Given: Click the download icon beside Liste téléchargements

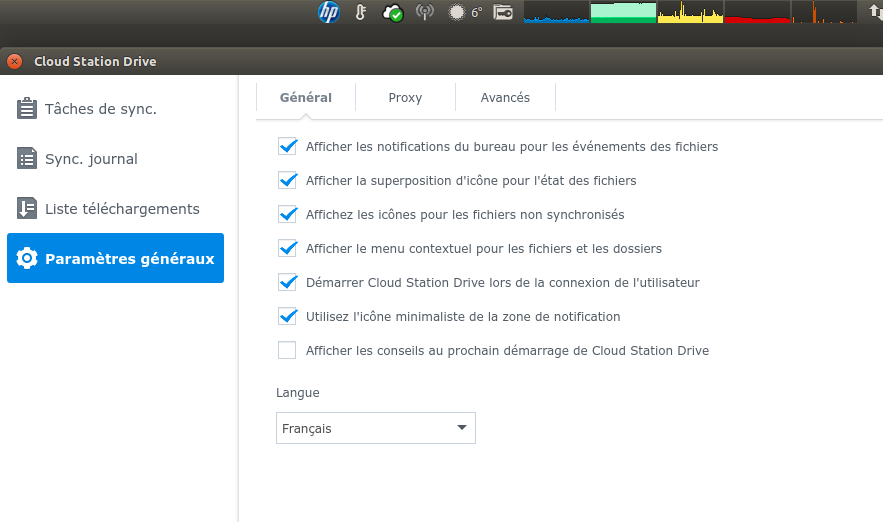Looking at the screenshot, I should pos(27,209).
